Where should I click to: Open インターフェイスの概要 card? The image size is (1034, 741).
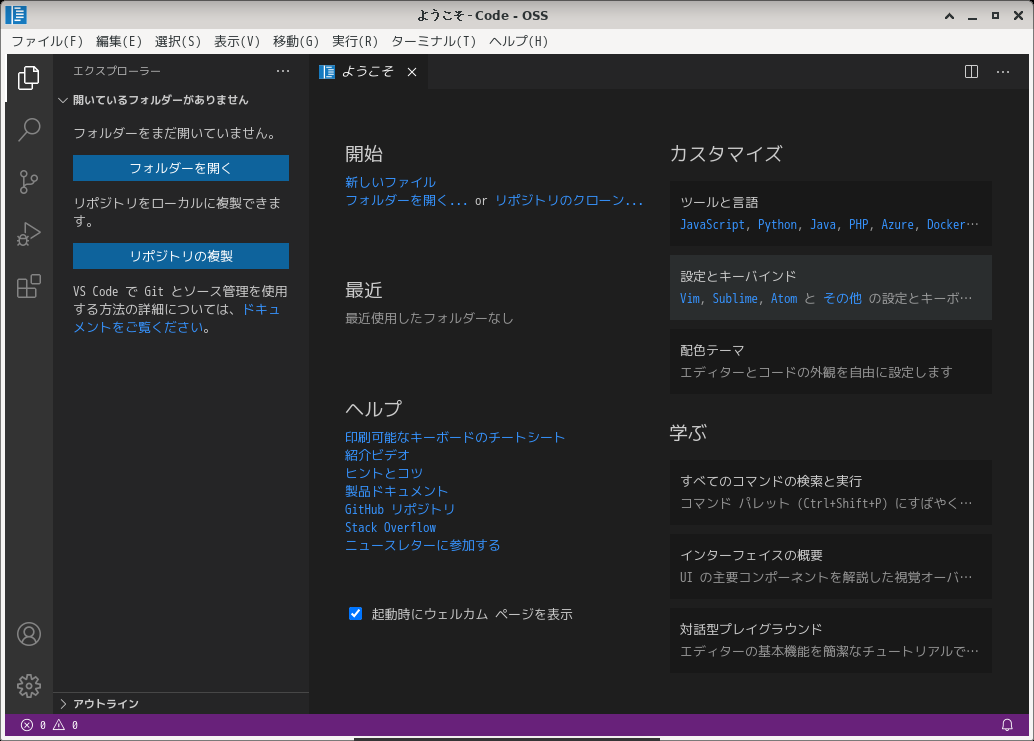(x=831, y=566)
